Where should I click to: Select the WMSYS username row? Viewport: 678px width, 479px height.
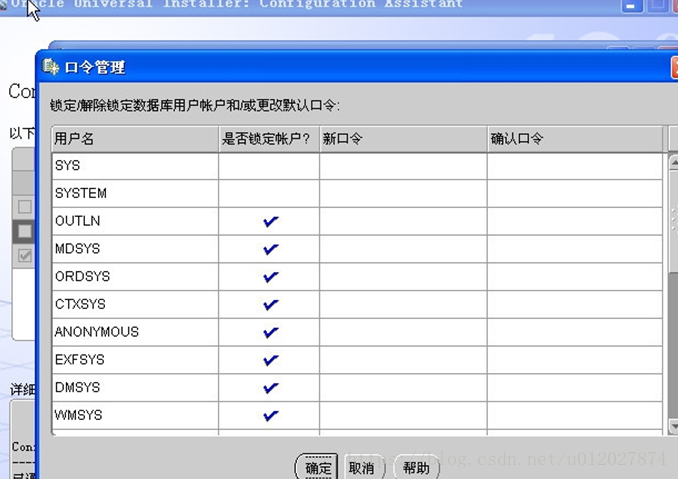[135, 415]
